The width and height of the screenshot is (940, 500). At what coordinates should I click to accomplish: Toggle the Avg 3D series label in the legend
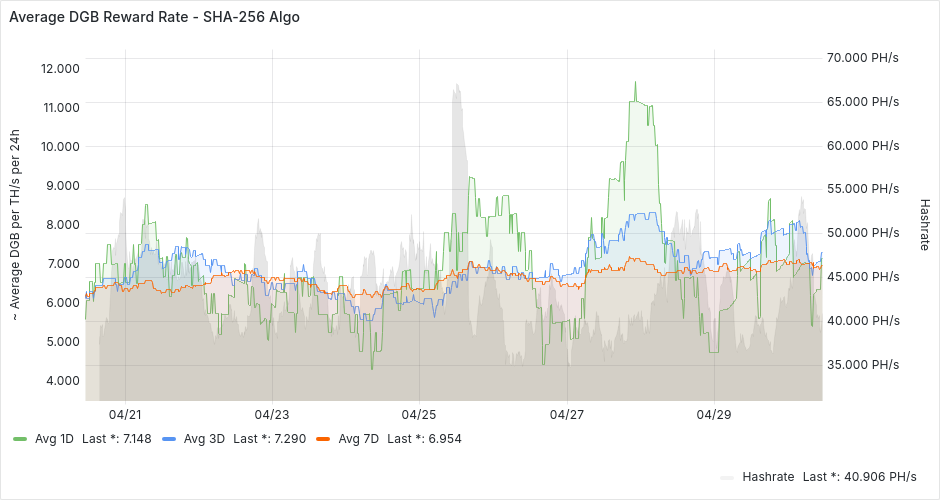pos(202,439)
